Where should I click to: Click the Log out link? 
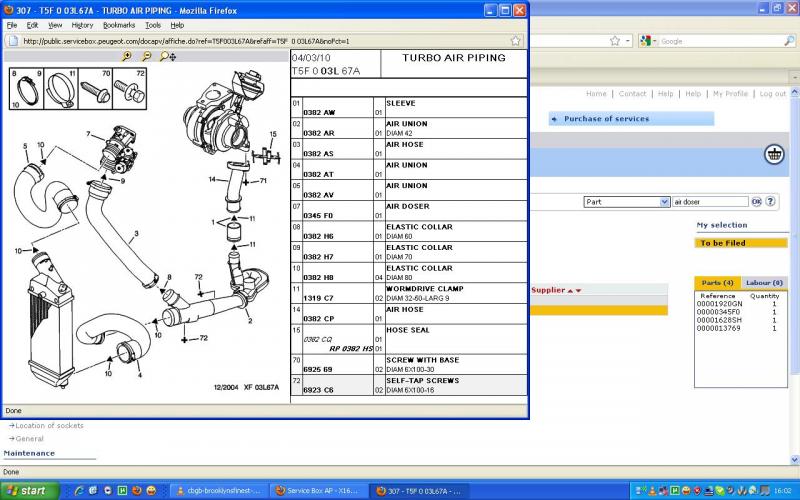click(x=772, y=94)
